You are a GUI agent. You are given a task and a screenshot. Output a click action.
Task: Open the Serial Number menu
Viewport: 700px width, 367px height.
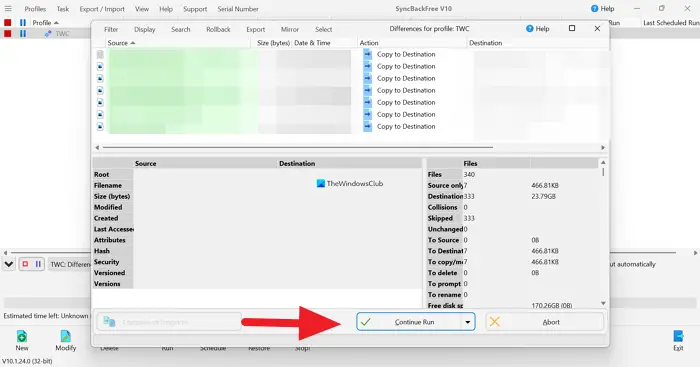[238, 9]
